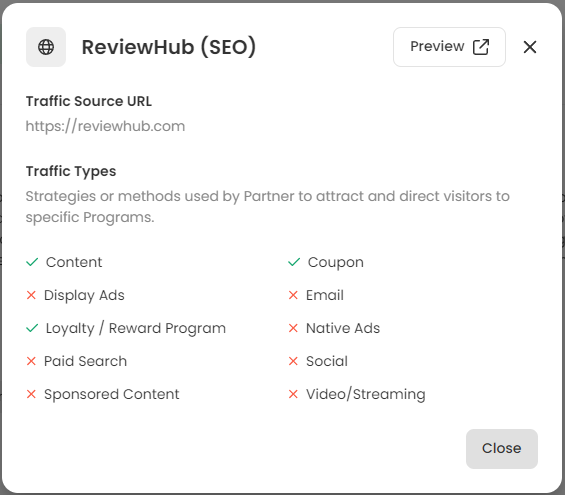Dismiss dialog with the X icon

530,47
